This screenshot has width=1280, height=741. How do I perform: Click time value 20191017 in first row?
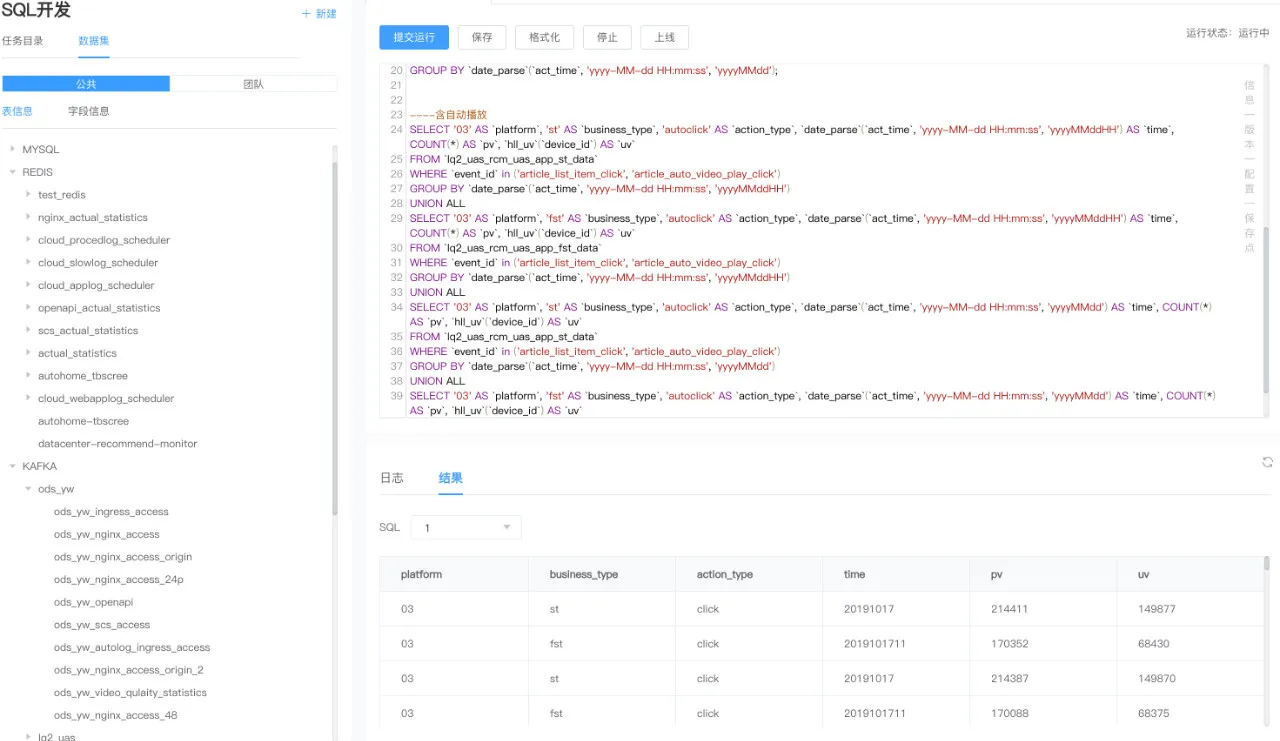[870, 609]
